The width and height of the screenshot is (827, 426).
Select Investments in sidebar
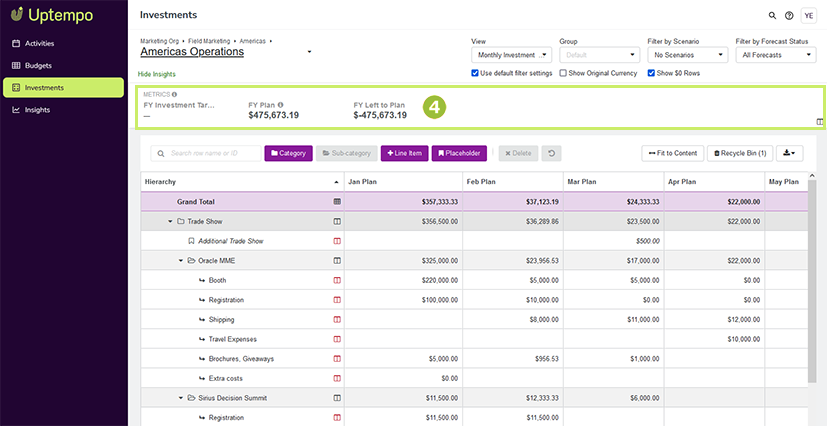(63, 88)
